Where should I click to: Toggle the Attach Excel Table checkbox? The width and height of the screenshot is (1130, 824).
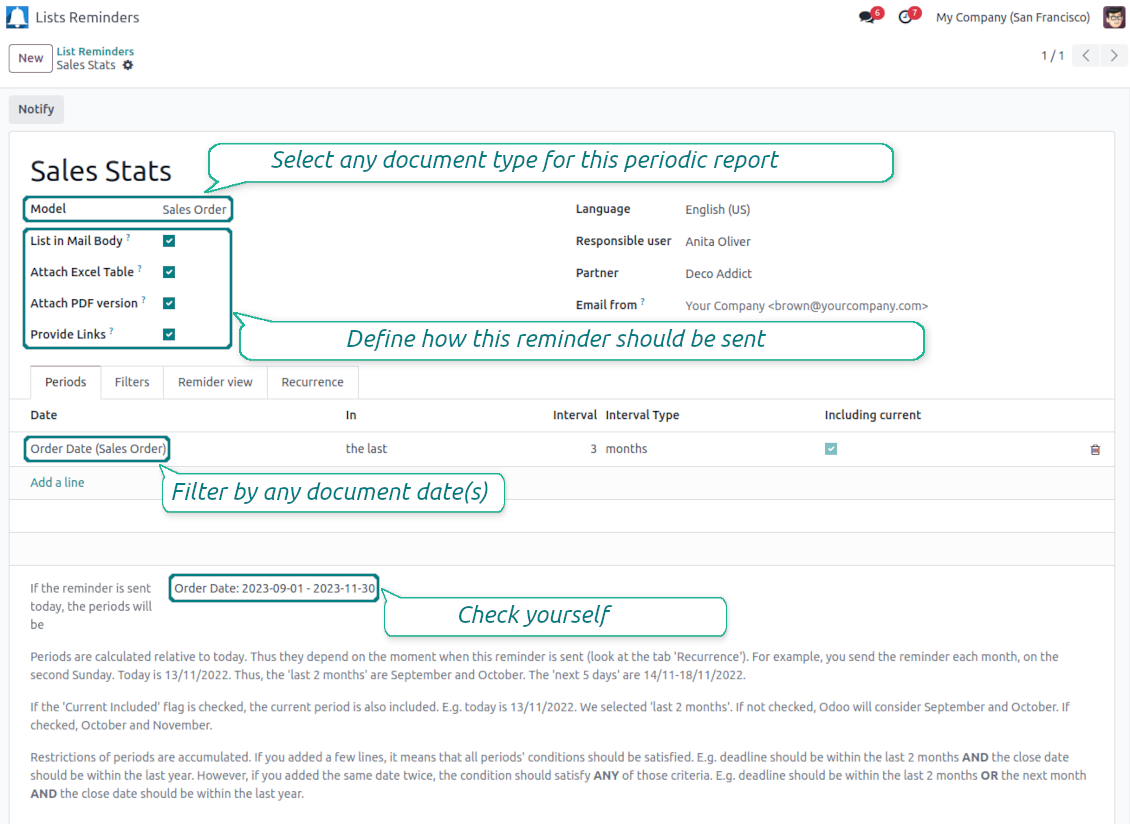(169, 272)
